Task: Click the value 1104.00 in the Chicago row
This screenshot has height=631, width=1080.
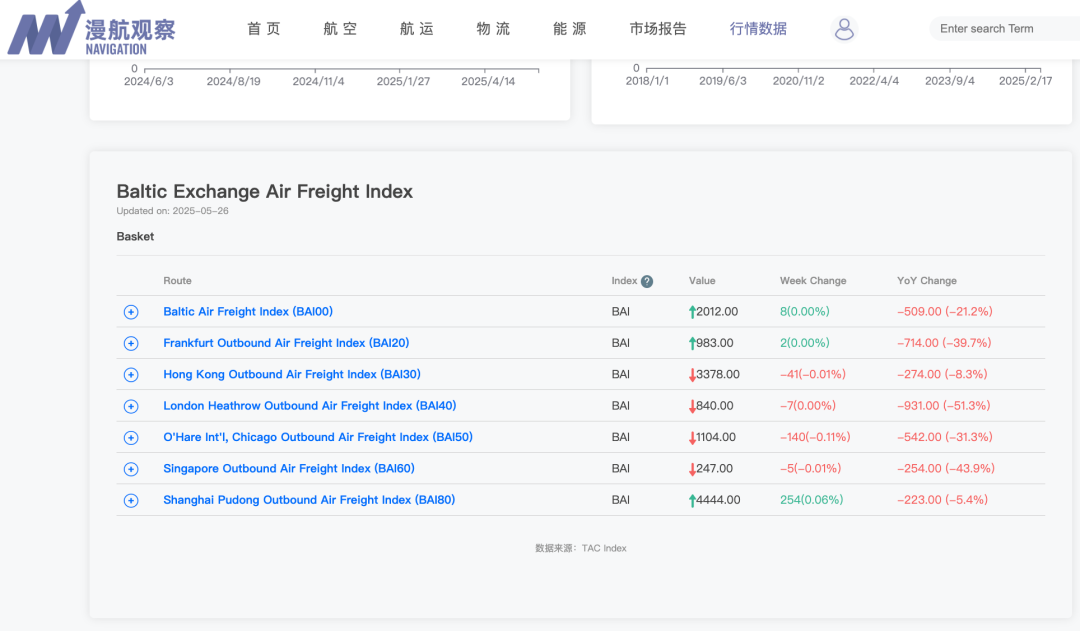Action: tap(716, 437)
